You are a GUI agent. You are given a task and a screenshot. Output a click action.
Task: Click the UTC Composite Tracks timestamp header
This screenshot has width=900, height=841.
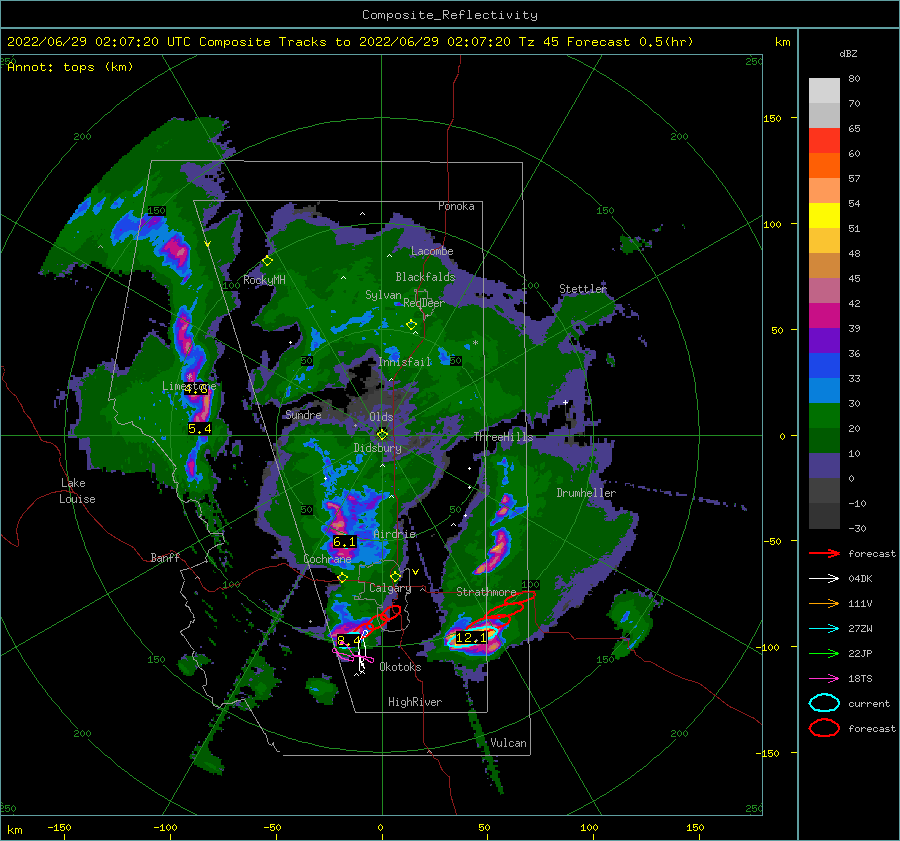click(x=350, y=42)
